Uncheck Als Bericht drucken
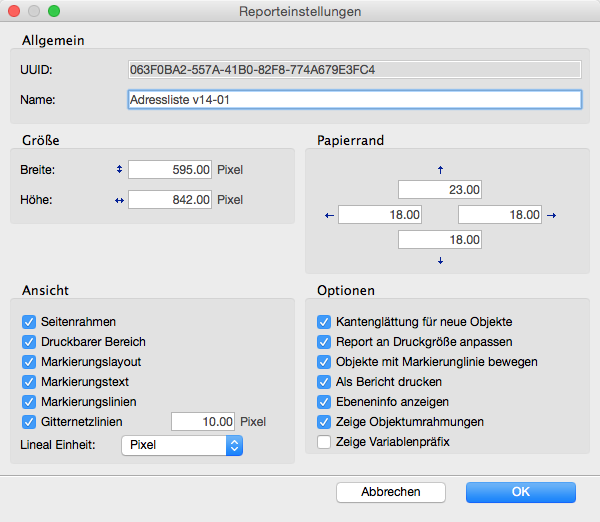This screenshot has width=600, height=522. coord(324,382)
